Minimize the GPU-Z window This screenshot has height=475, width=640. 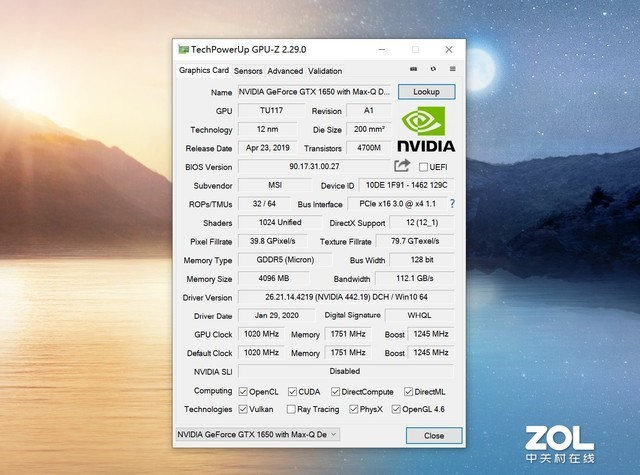point(382,49)
